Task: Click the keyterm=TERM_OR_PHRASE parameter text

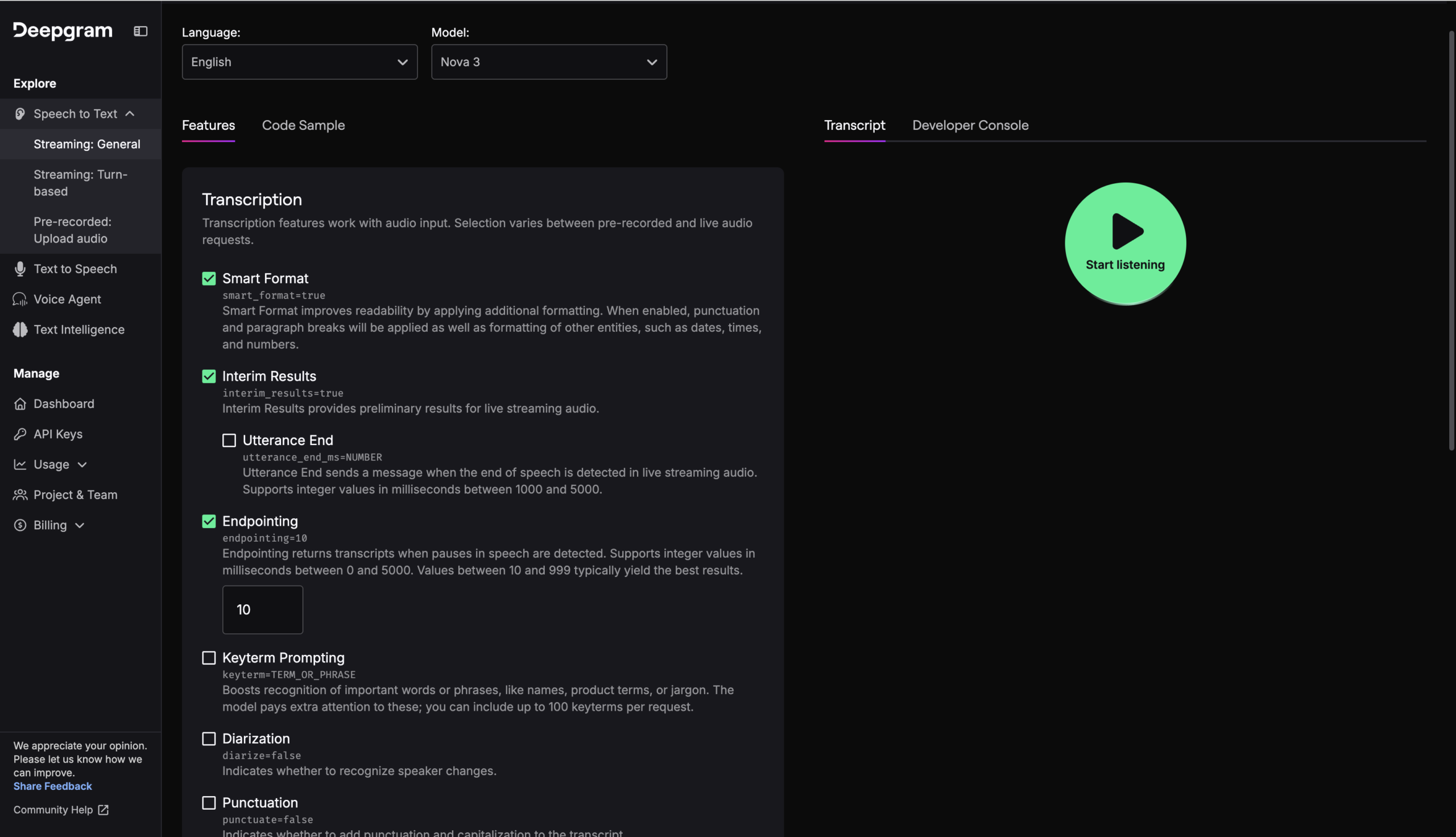Action: [x=289, y=675]
